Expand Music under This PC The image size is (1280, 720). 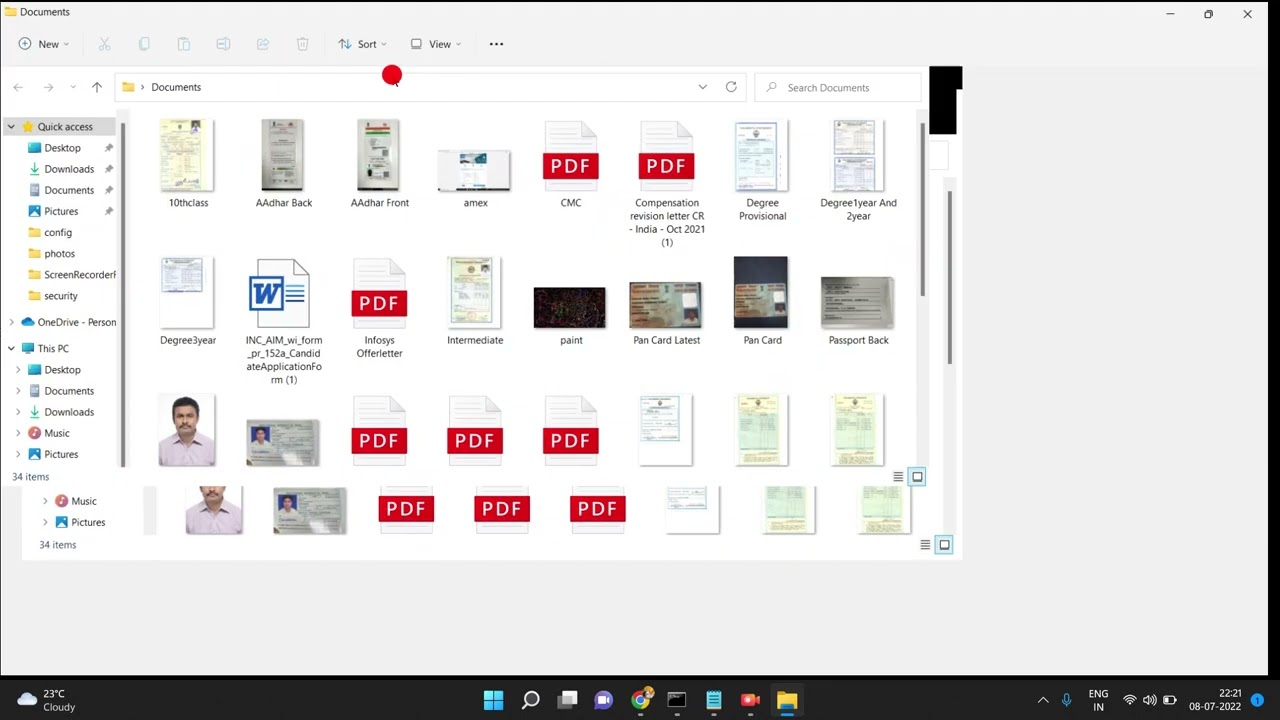tap(18, 433)
